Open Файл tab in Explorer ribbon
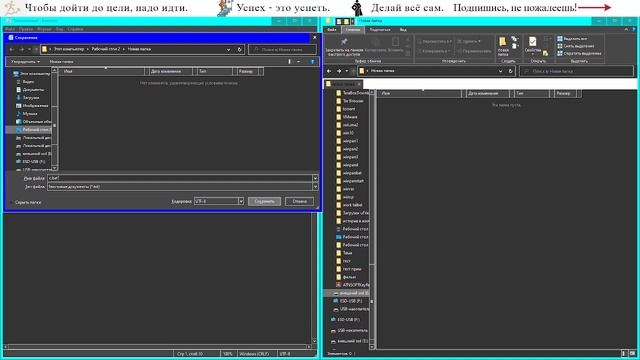The height and width of the screenshot is (360, 640). click(332, 30)
